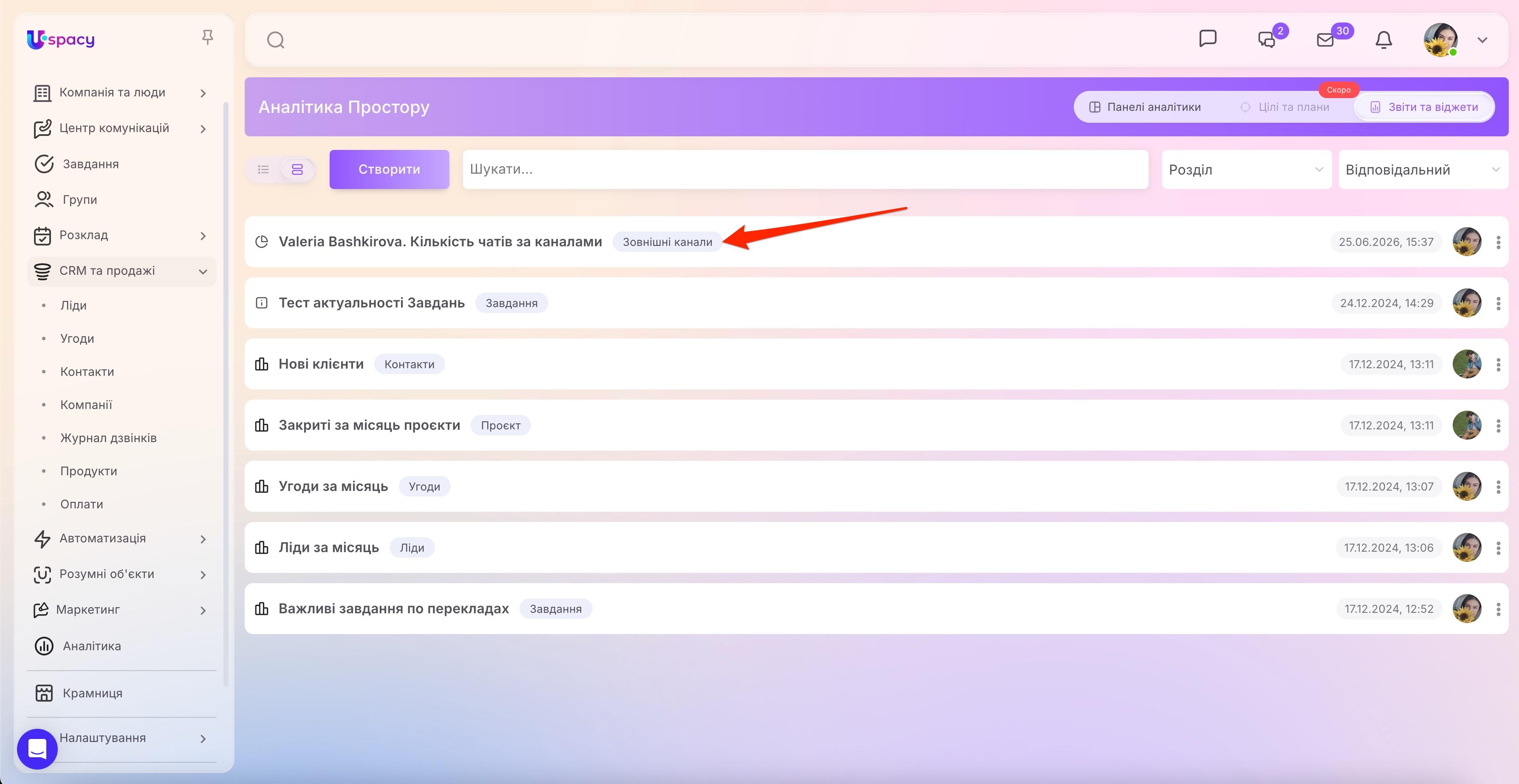Open options menu for Закриті за місяць проєкти
1519x784 pixels.
click(x=1498, y=426)
